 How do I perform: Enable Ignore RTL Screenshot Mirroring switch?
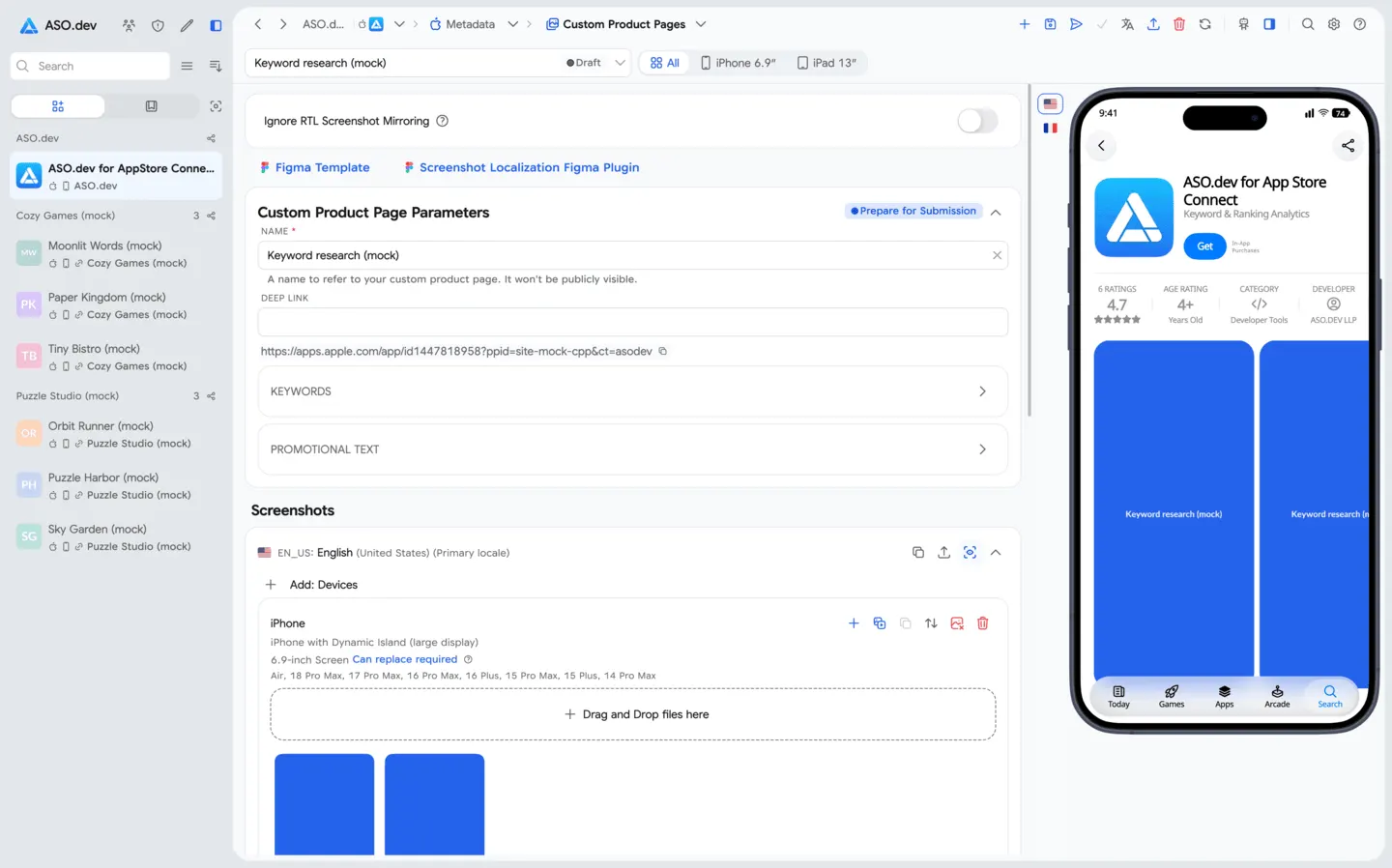point(977,121)
